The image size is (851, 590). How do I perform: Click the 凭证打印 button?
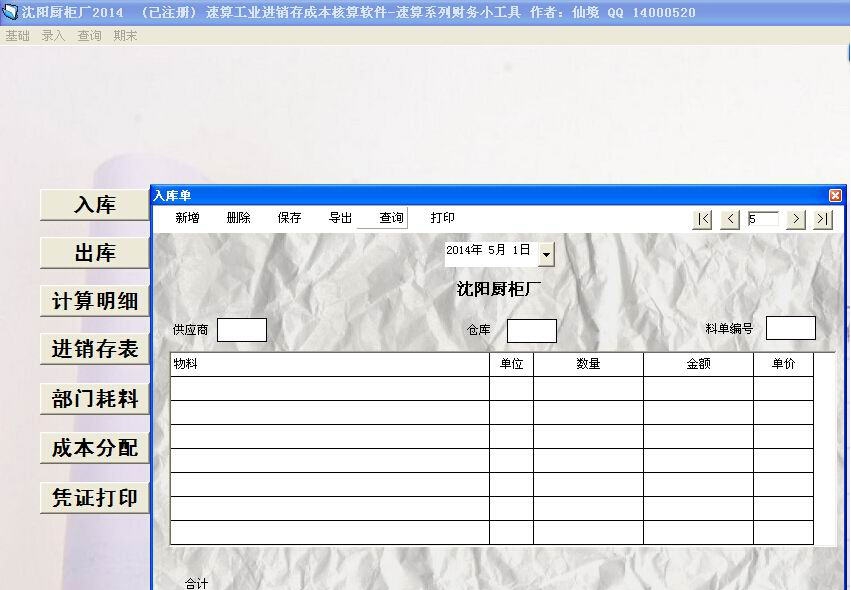click(94, 498)
